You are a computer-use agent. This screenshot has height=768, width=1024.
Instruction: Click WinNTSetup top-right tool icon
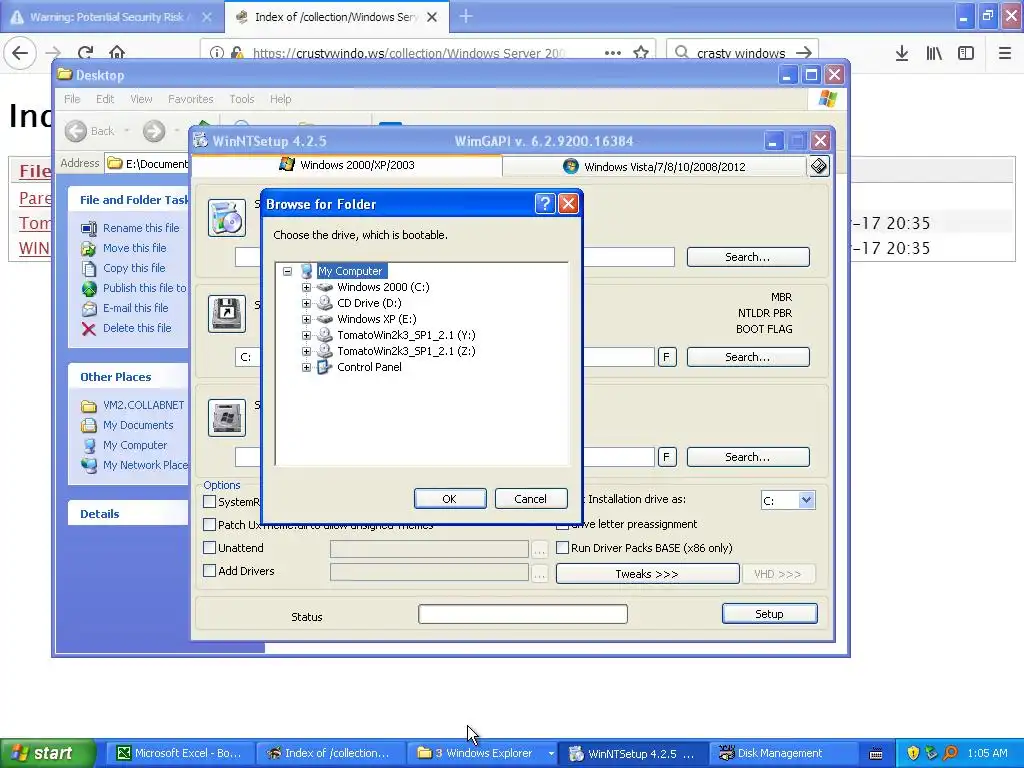(x=819, y=166)
